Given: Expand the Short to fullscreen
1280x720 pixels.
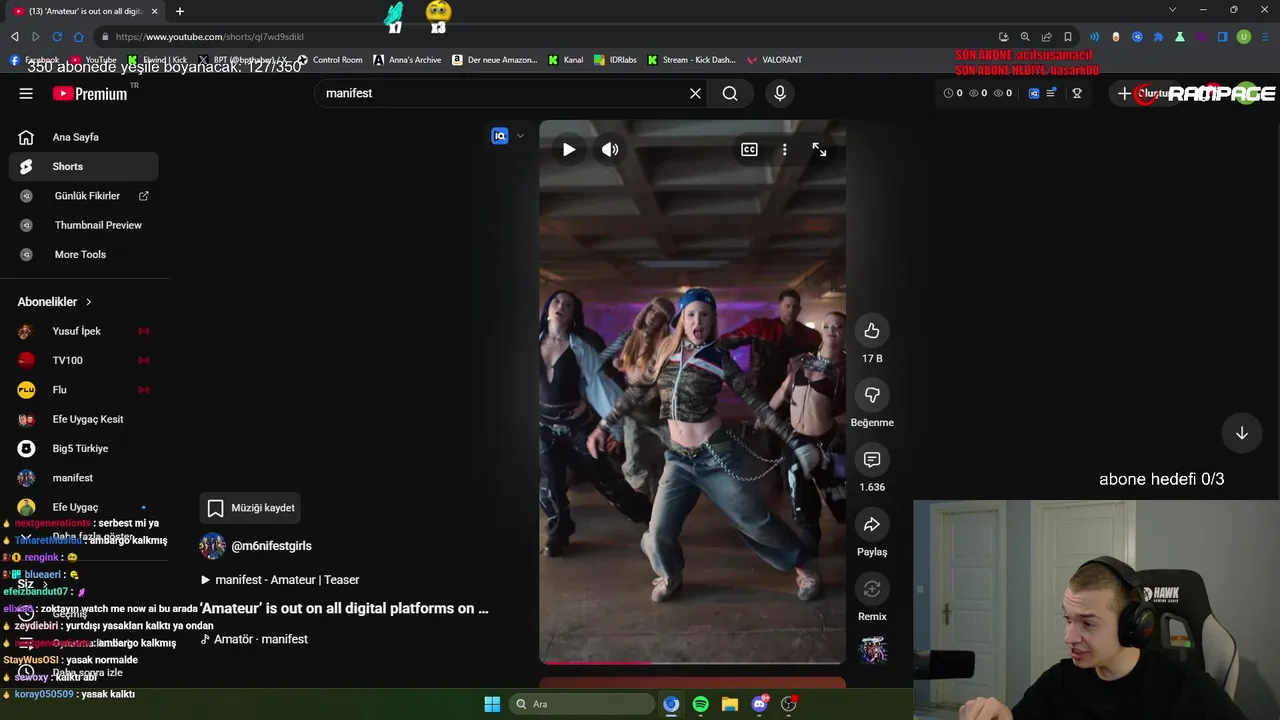Looking at the screenshot, I should [819, 149].
